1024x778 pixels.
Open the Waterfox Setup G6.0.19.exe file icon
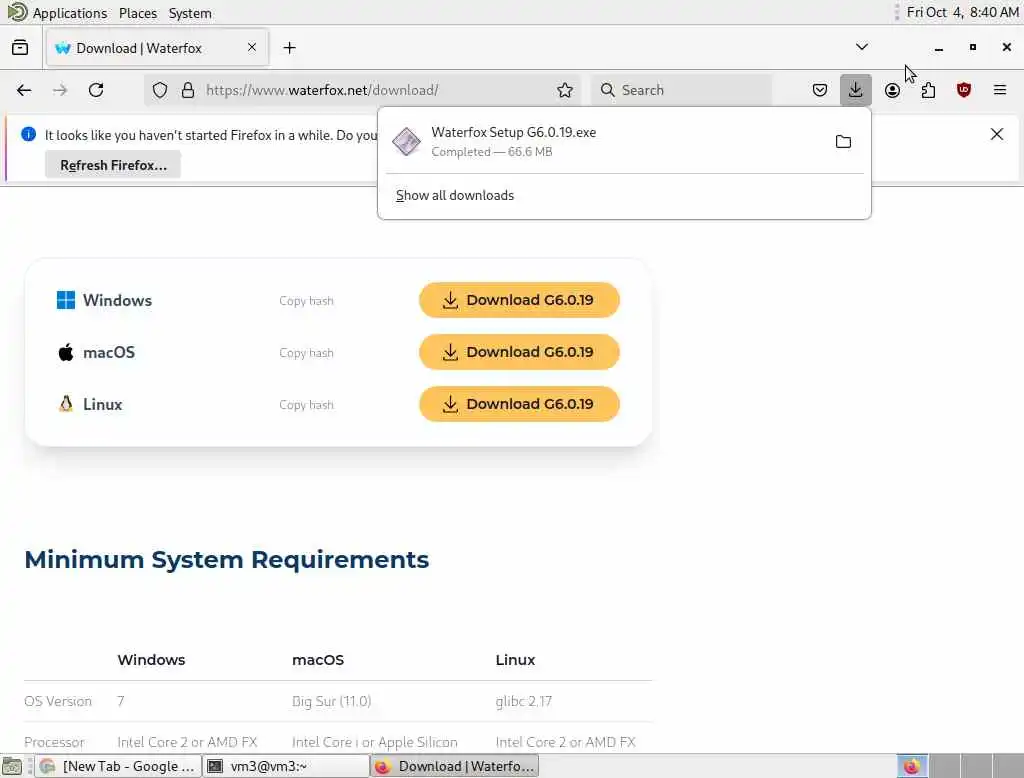click(x=406, y=142)
